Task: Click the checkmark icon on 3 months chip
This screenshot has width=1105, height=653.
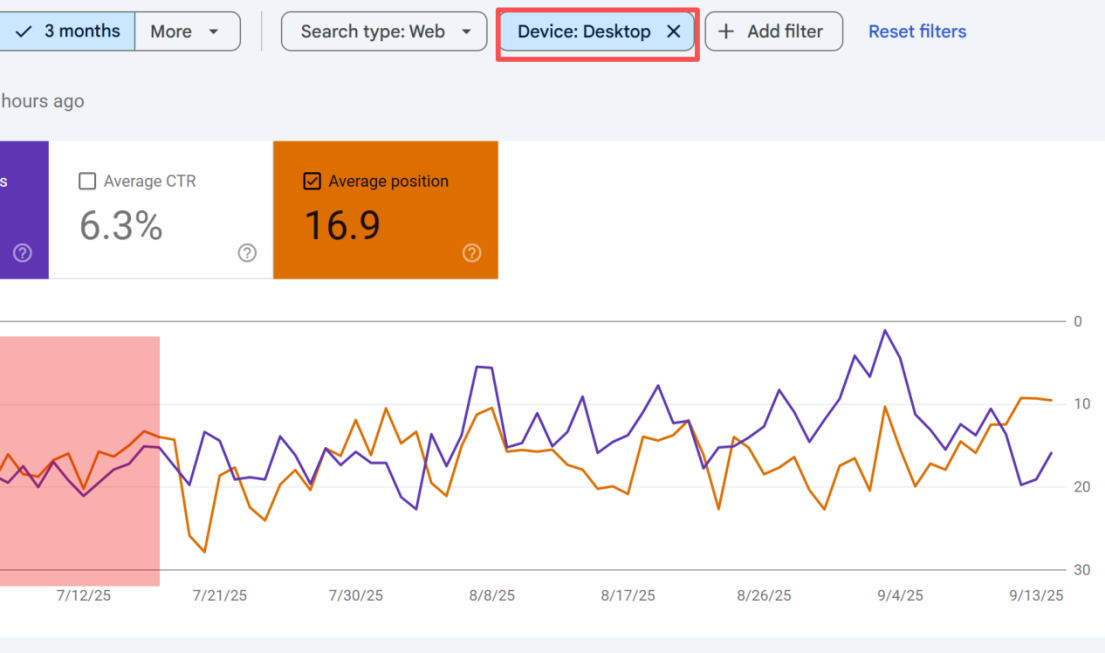Action: (x=24, y=31)
